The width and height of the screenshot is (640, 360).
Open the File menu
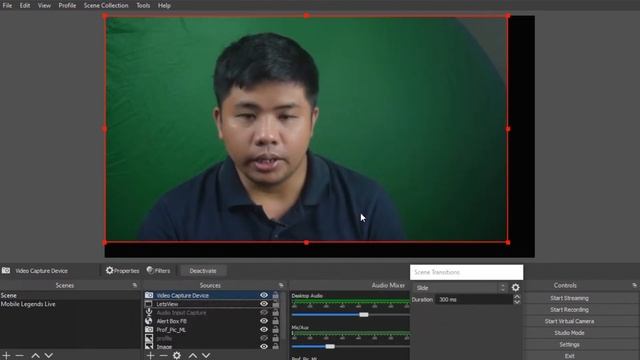(7, 5)
